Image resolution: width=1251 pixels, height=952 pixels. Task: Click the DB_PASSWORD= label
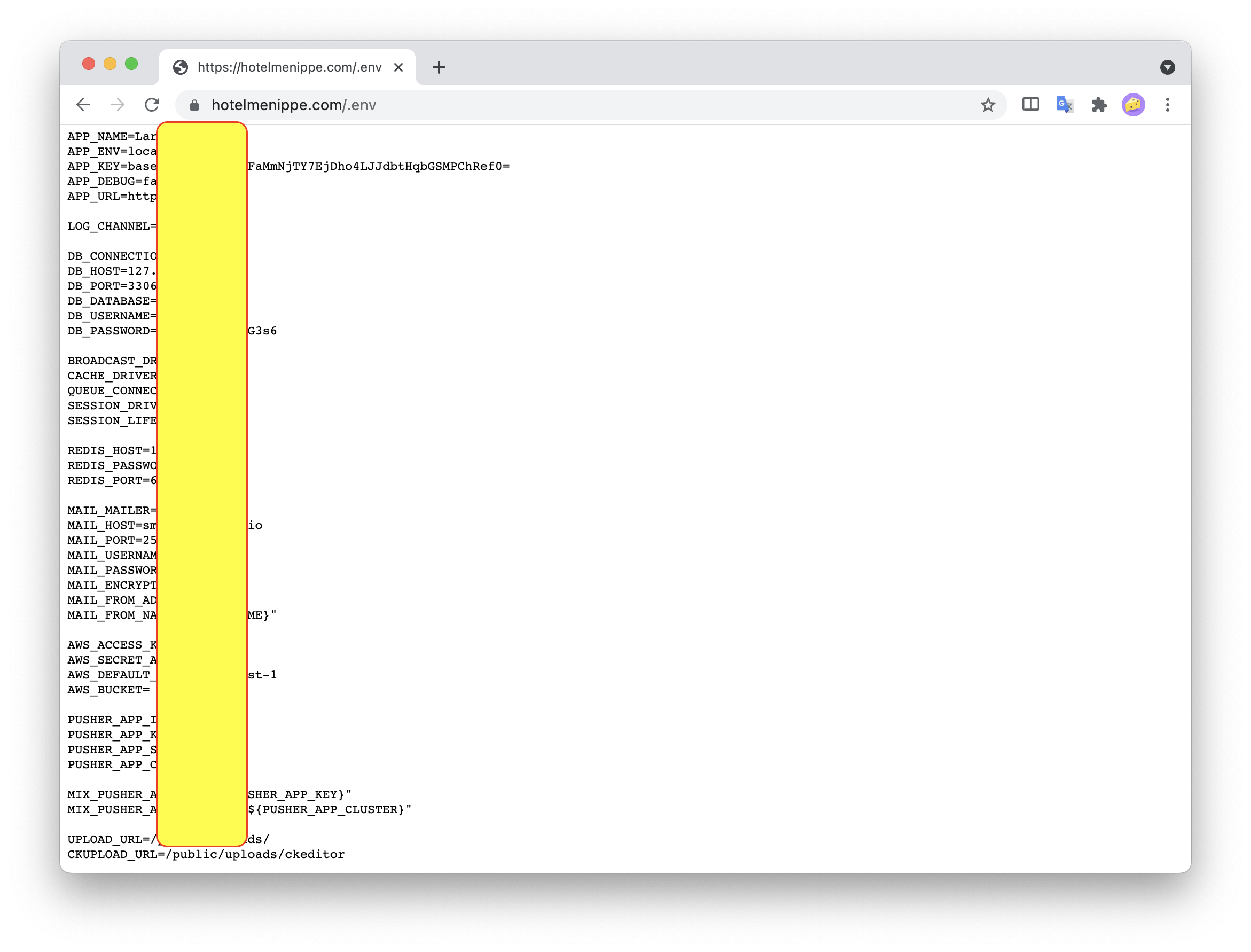coord(112,331)
